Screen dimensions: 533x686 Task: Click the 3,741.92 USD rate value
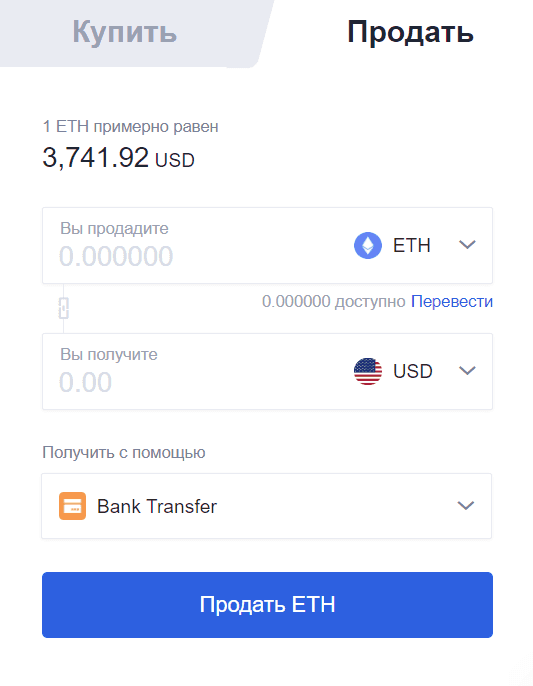click(x=119, y=158)
